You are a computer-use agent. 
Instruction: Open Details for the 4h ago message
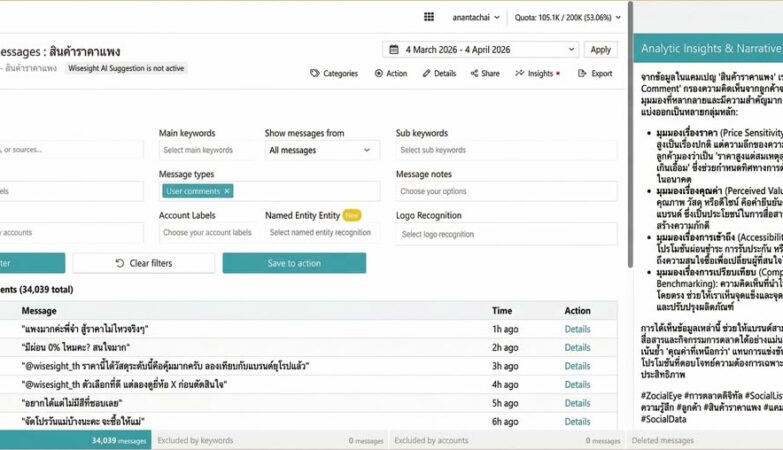577,385
